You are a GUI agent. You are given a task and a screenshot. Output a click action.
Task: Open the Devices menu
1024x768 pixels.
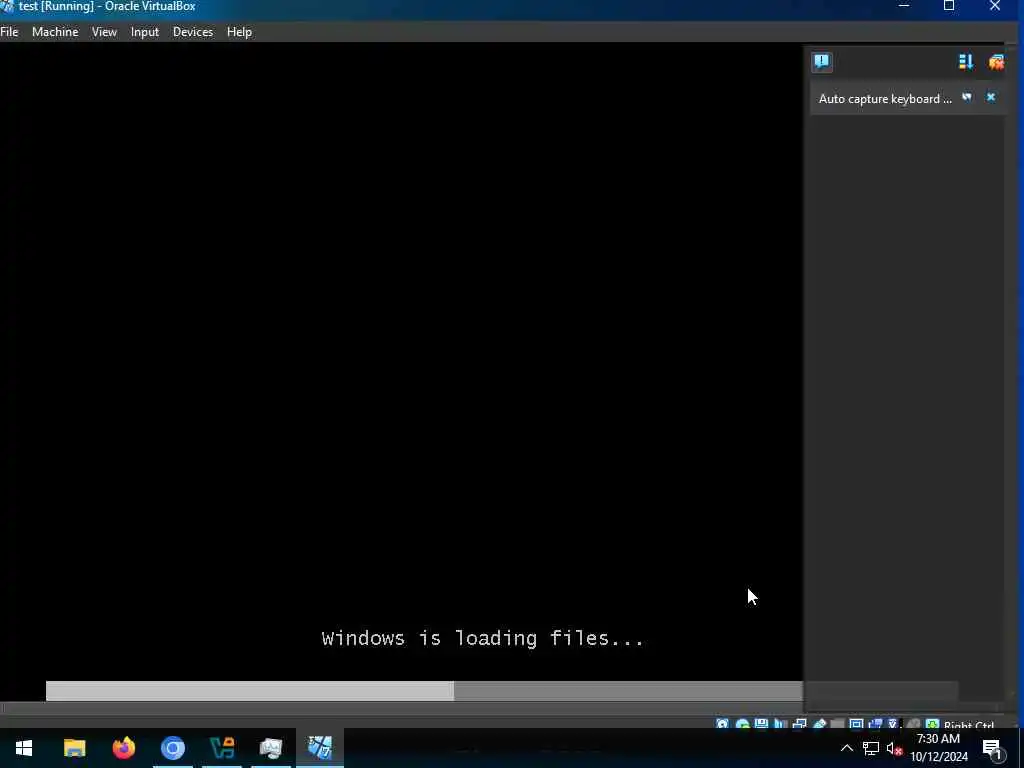click(193, 31)
